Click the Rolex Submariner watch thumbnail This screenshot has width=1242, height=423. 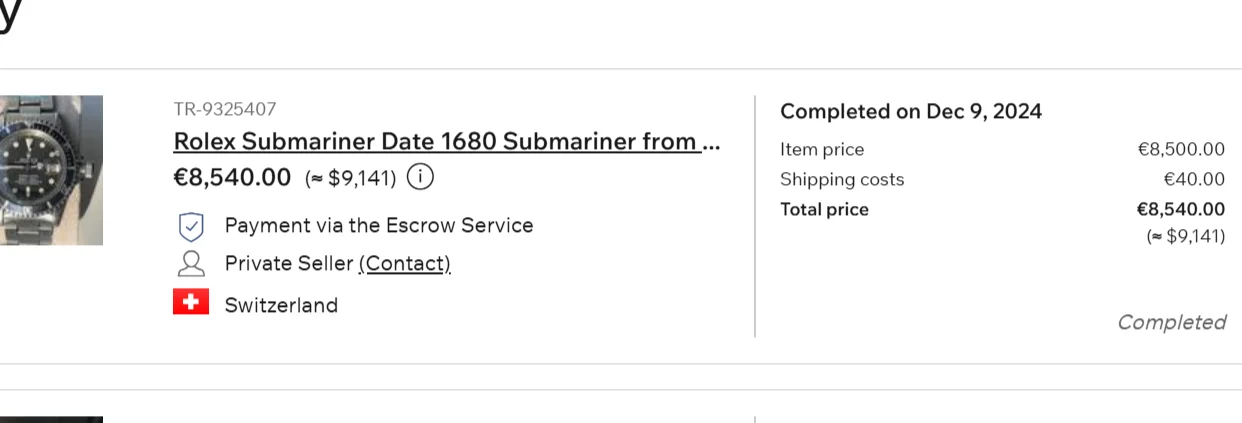click(51, 170)
